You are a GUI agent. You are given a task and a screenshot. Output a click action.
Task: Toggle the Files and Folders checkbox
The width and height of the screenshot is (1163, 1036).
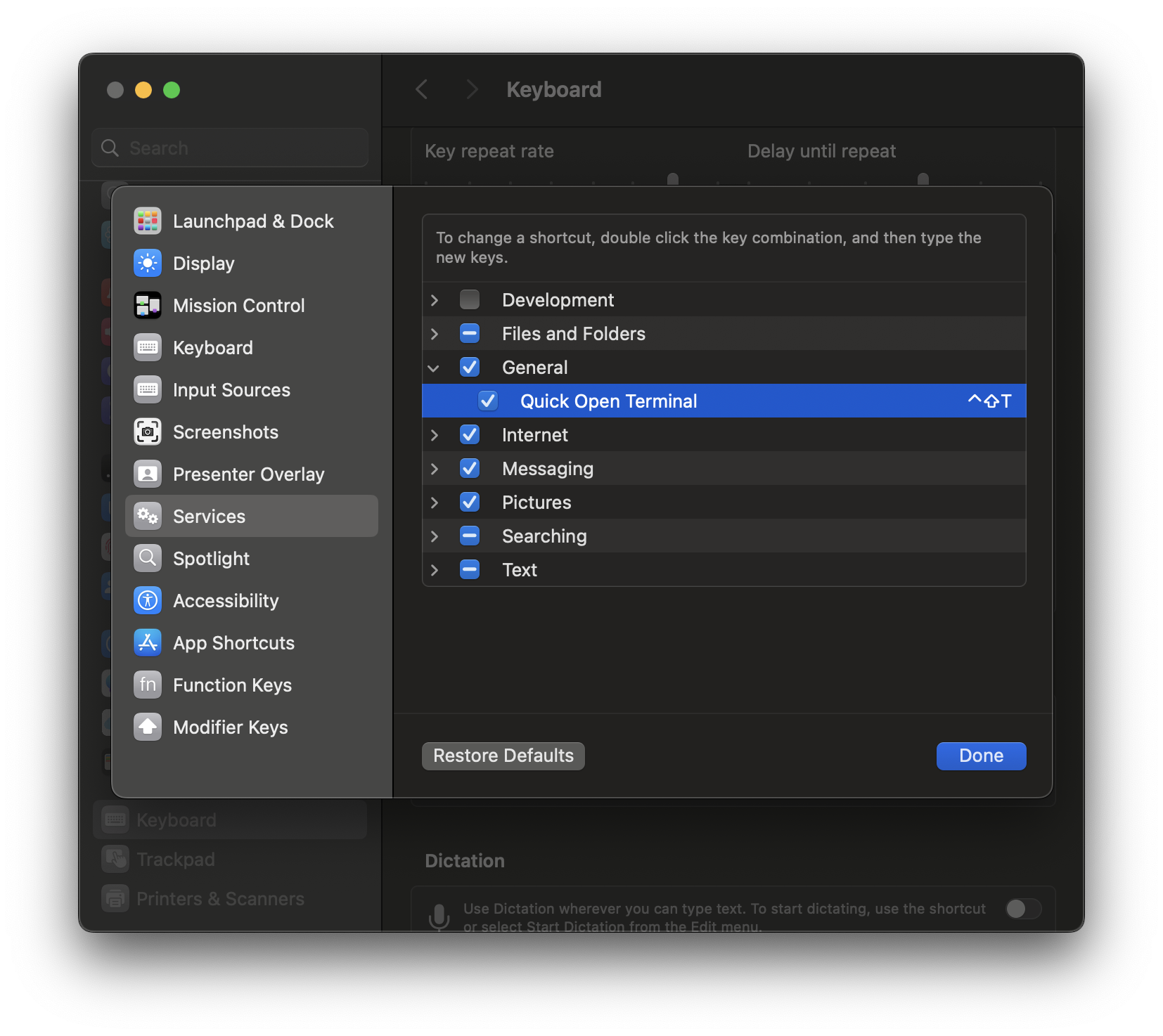(470, 334)
